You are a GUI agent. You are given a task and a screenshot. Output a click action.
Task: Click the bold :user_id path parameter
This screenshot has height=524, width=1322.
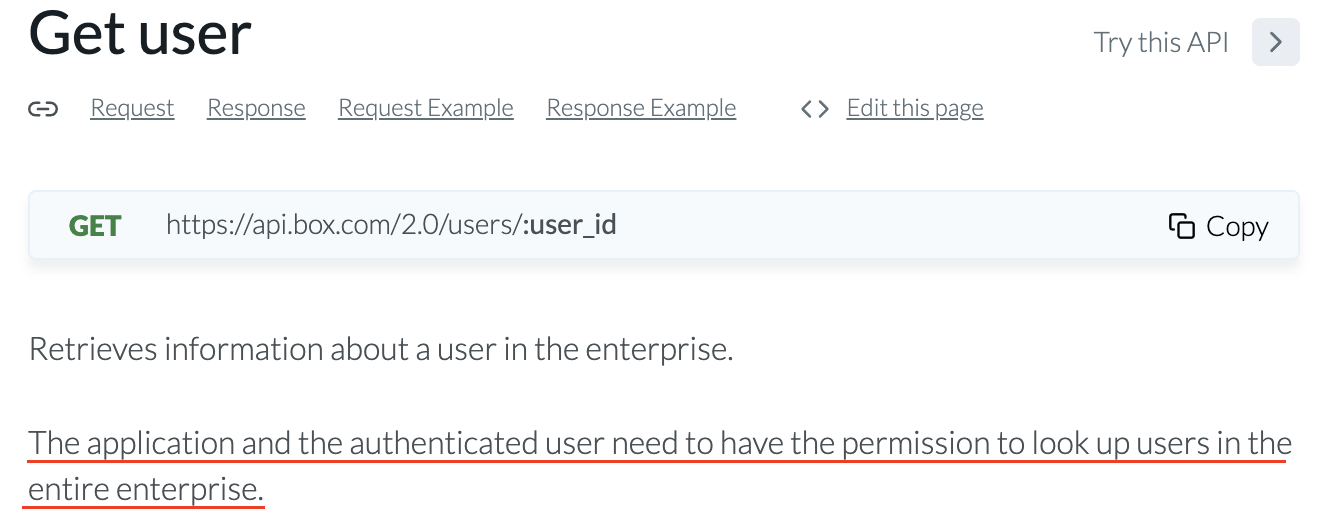pos(570,225)
